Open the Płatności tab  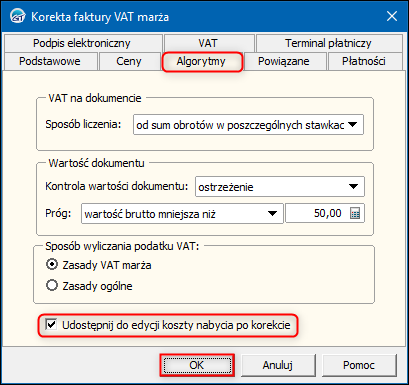(364, 61)
